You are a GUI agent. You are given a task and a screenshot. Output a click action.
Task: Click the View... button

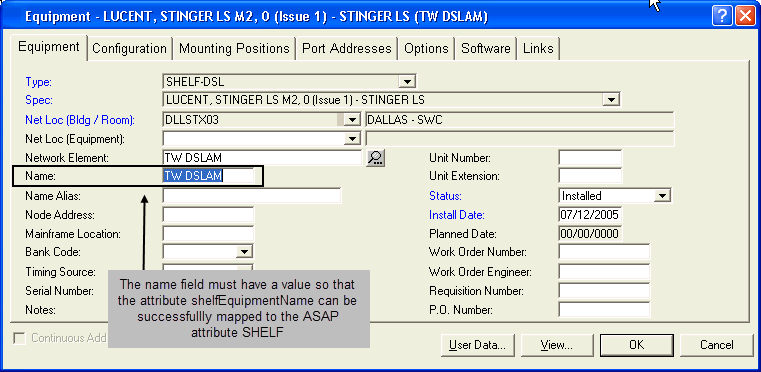tap(556, 345)
